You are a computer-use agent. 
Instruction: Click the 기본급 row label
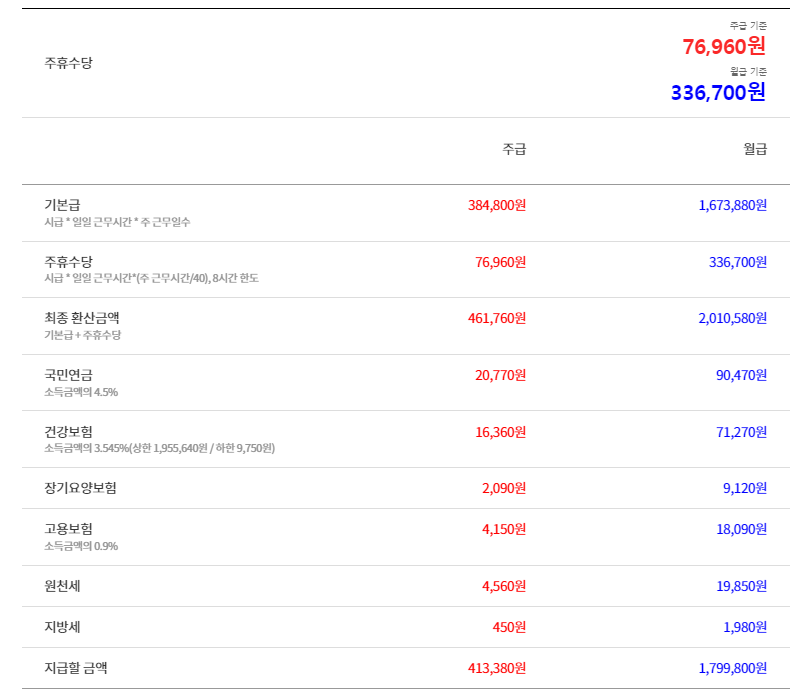[62, 205]
